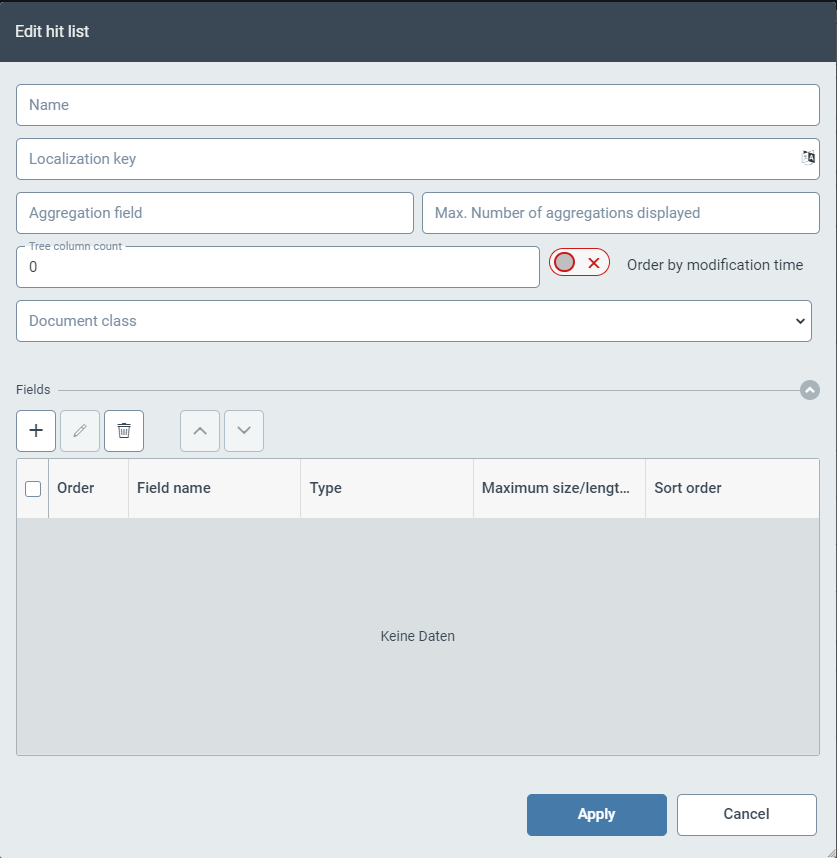Click the Cancel button
Viewport: 837px width, 858px height.
click(x=746, y=815)
